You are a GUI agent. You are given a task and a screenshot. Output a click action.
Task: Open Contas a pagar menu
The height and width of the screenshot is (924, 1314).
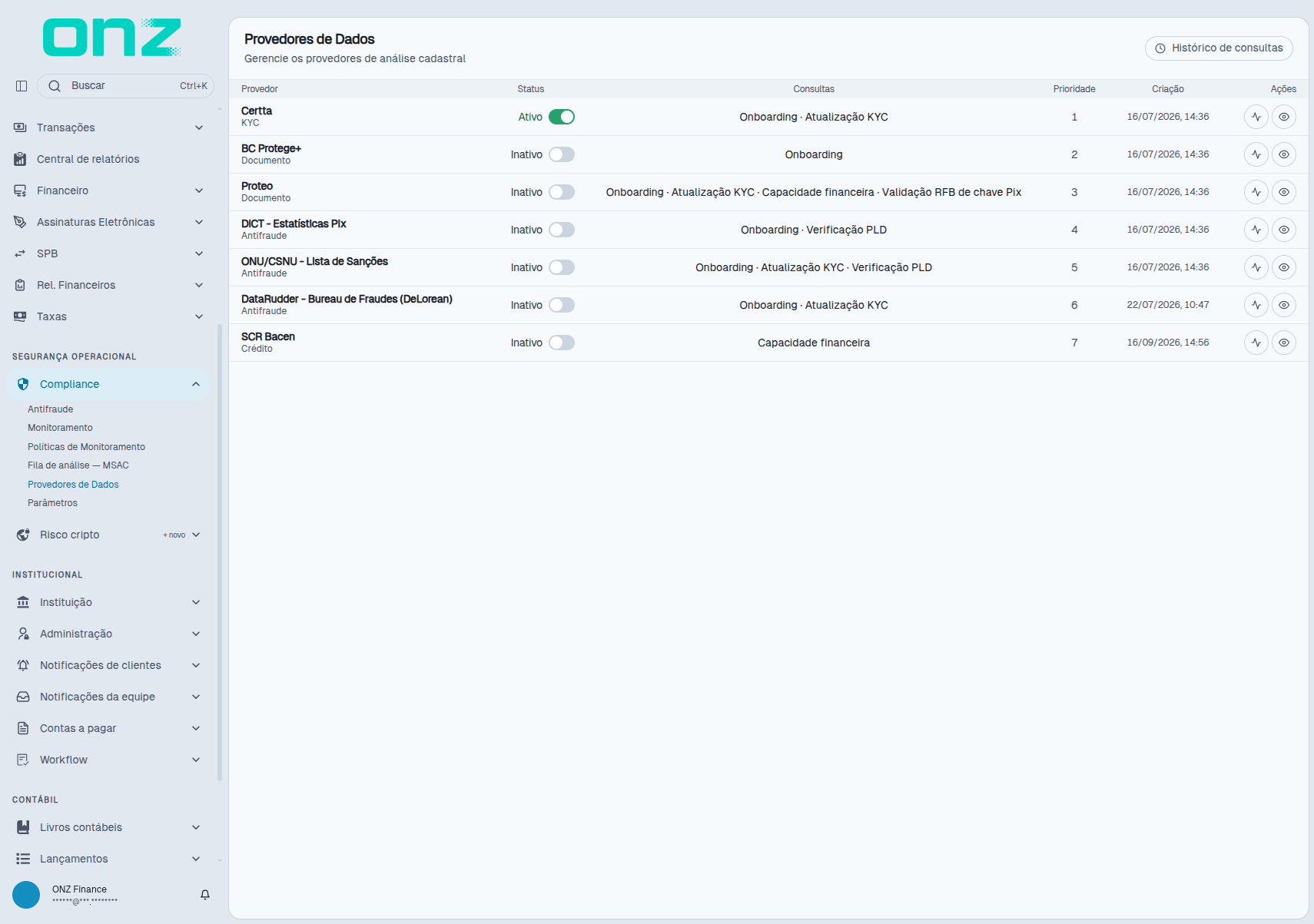(108, 728)
